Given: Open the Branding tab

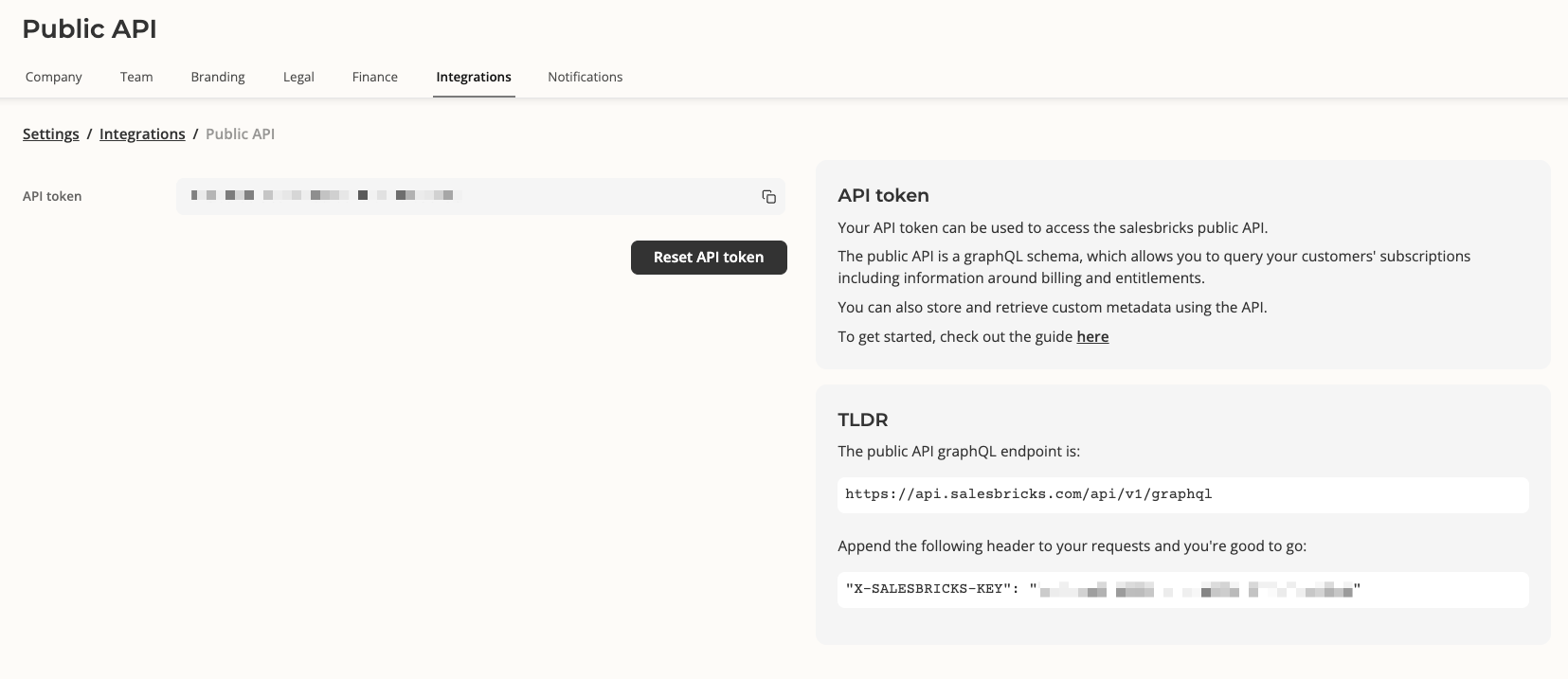Looking at the screenshot, I should [218, 77].
